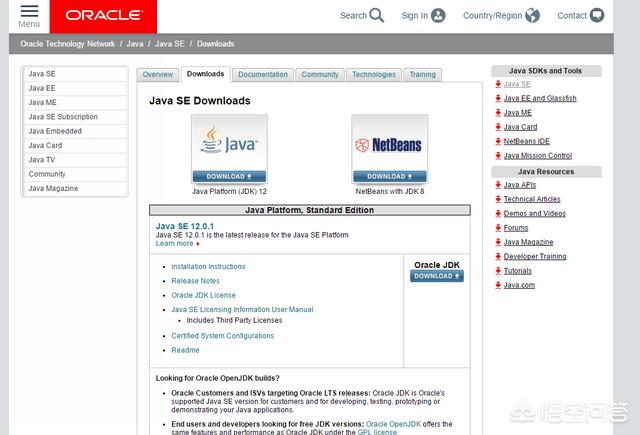Viewport: 640px width, 435px height.
Task: Open the Country/Region globe icon
Action: click(x=532, y=16)
